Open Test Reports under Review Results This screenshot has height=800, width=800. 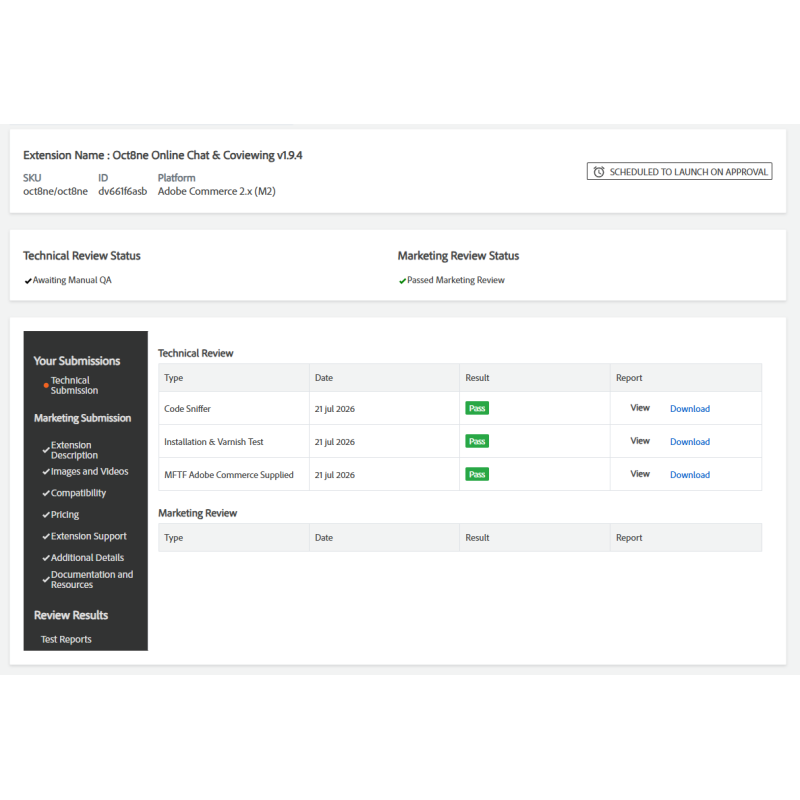(x=66, y=639)
